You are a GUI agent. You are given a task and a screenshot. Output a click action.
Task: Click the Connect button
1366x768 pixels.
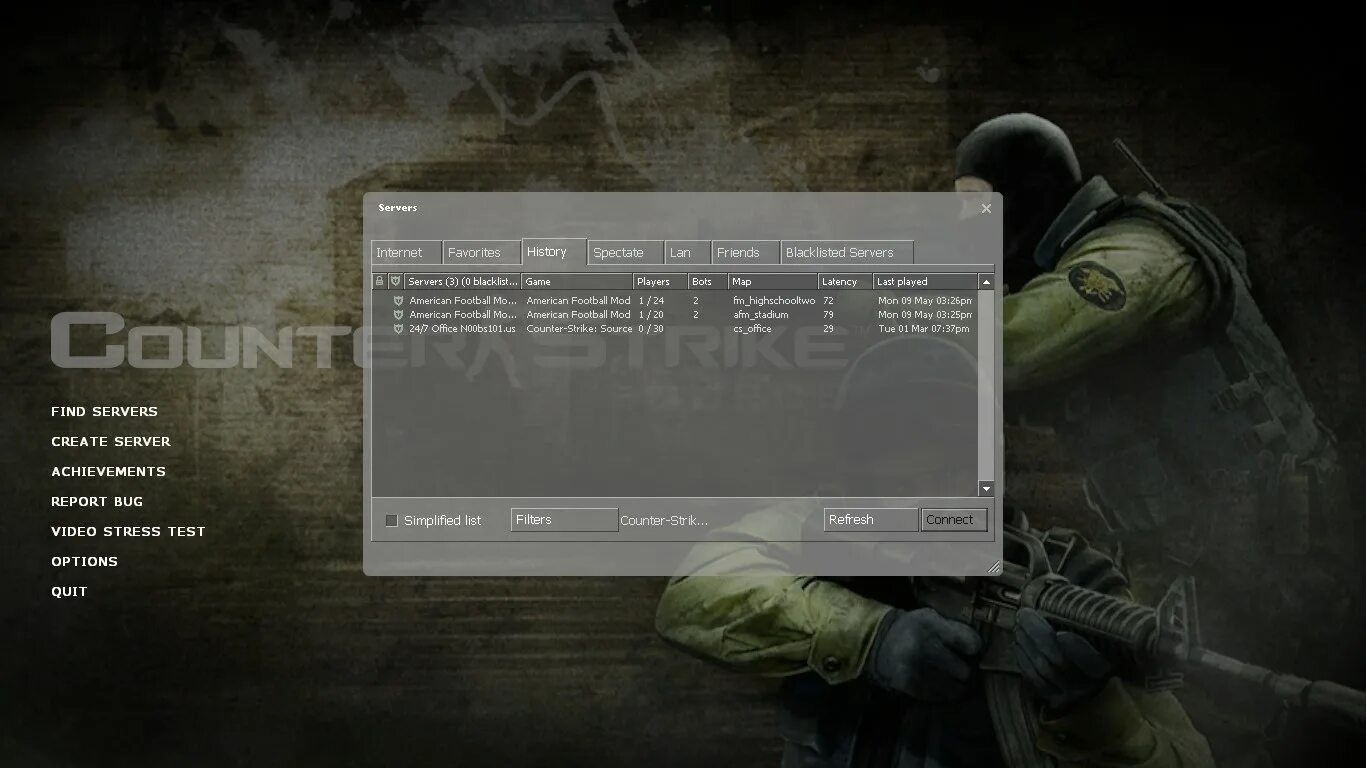pyautogui.click(x=954, y=520)
